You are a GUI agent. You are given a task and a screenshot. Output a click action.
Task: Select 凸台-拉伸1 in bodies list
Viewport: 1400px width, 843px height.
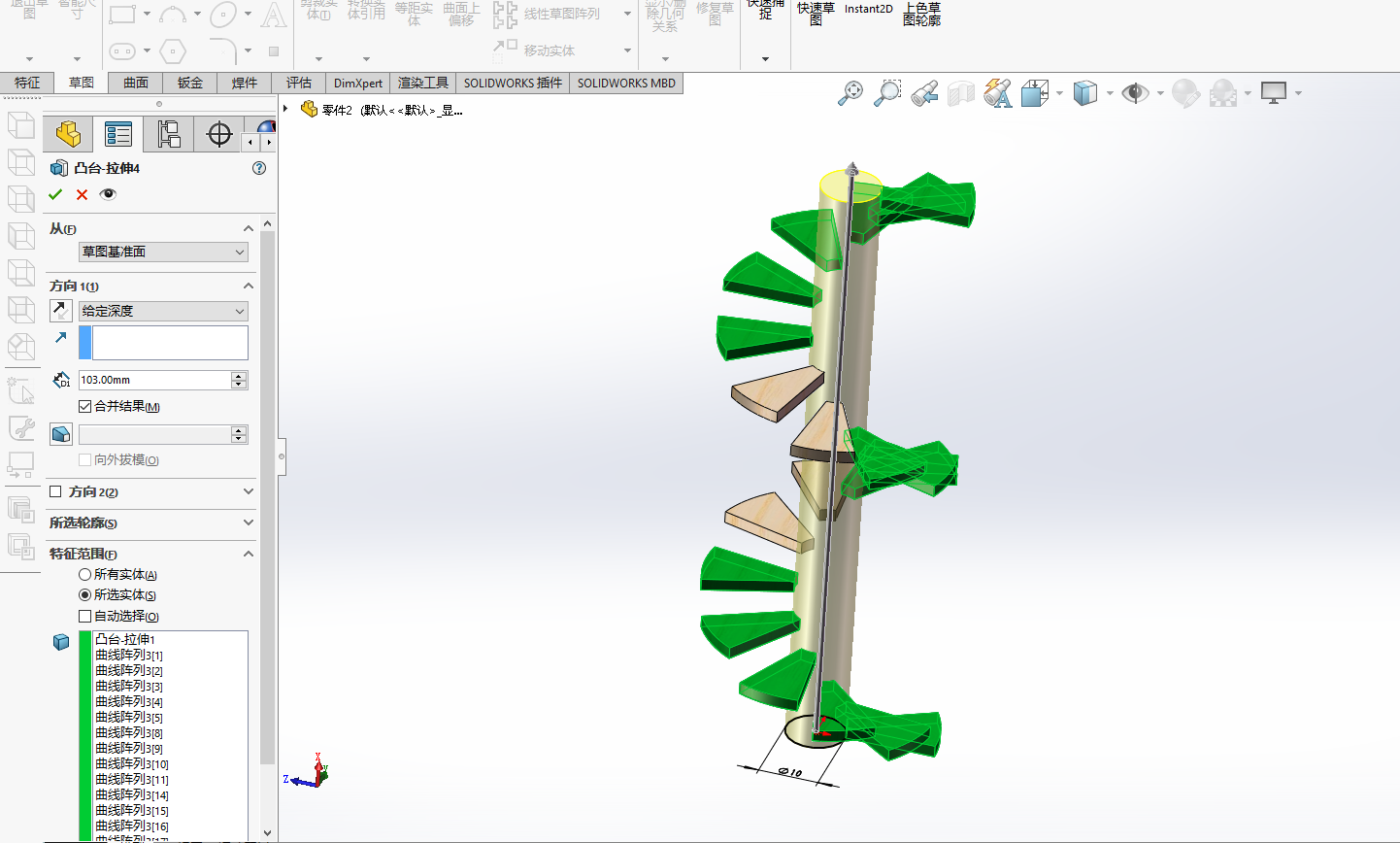coord(125,639)
